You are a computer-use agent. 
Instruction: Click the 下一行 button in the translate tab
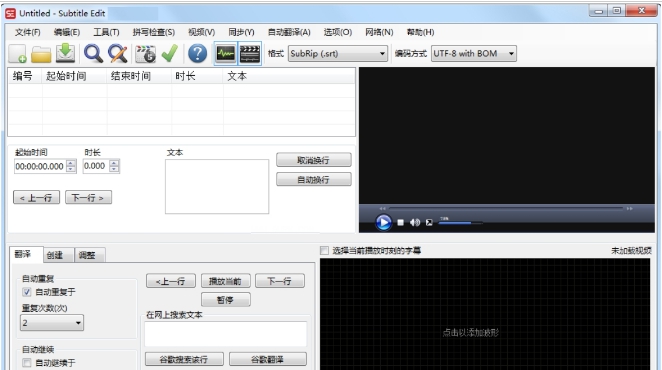click(280, 281)
